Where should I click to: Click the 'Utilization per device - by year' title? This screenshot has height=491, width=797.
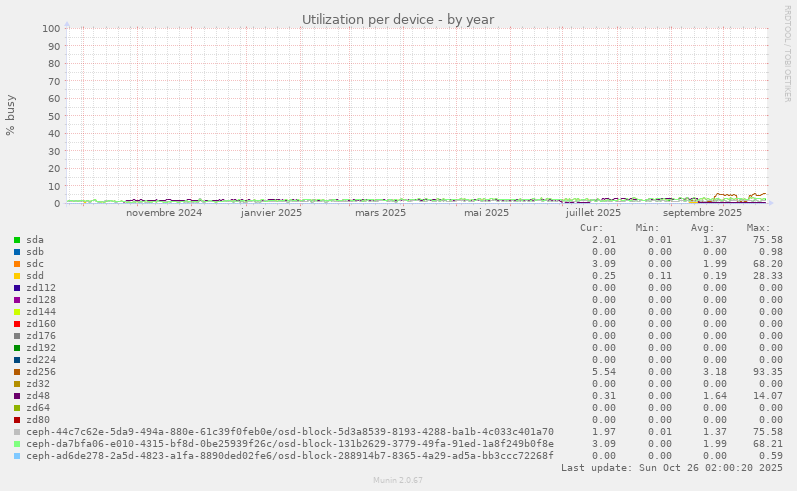coord(398,20)
